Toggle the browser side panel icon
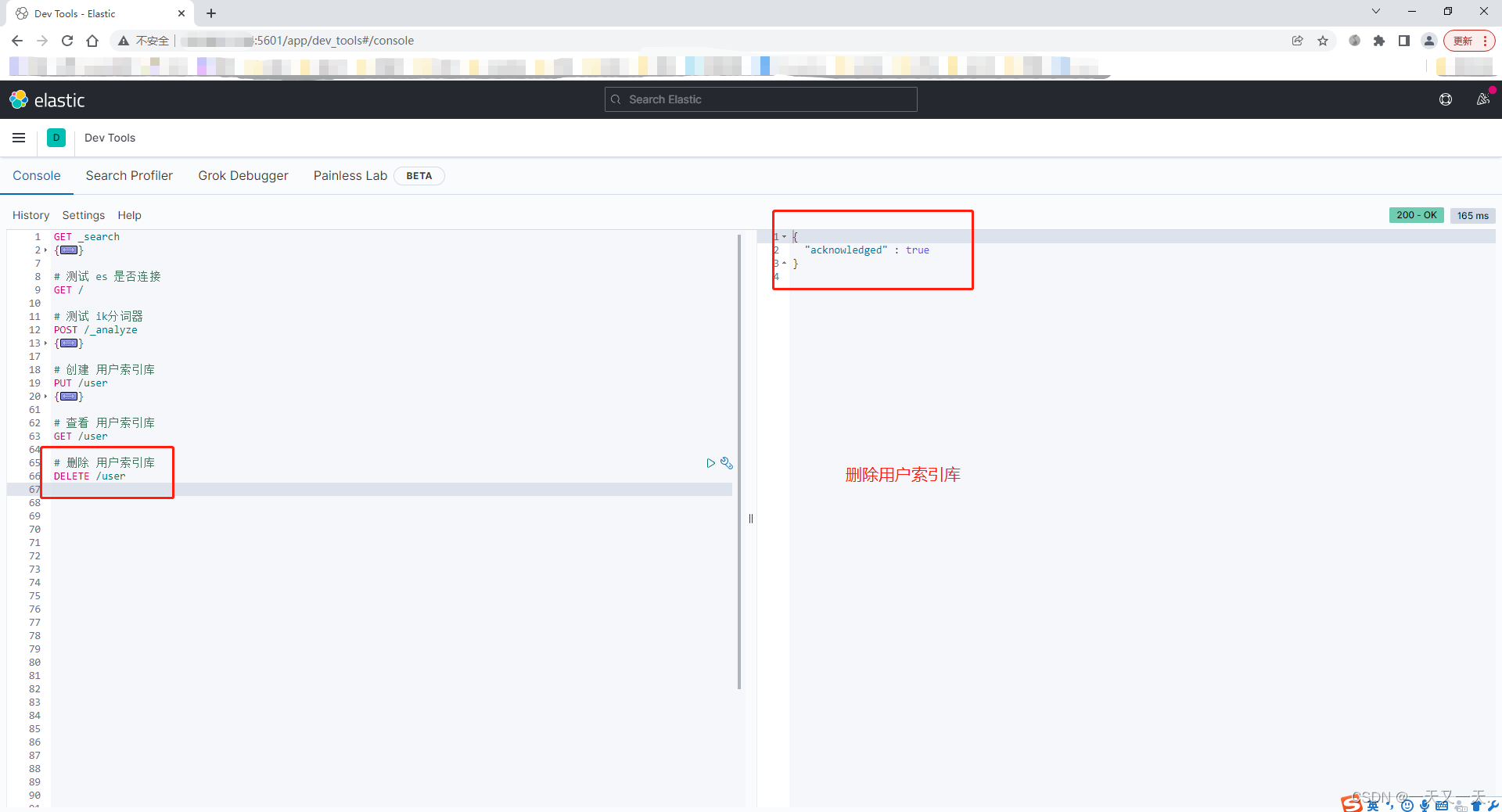The width and height of the screenshot is (1502, 812). 1403,40
